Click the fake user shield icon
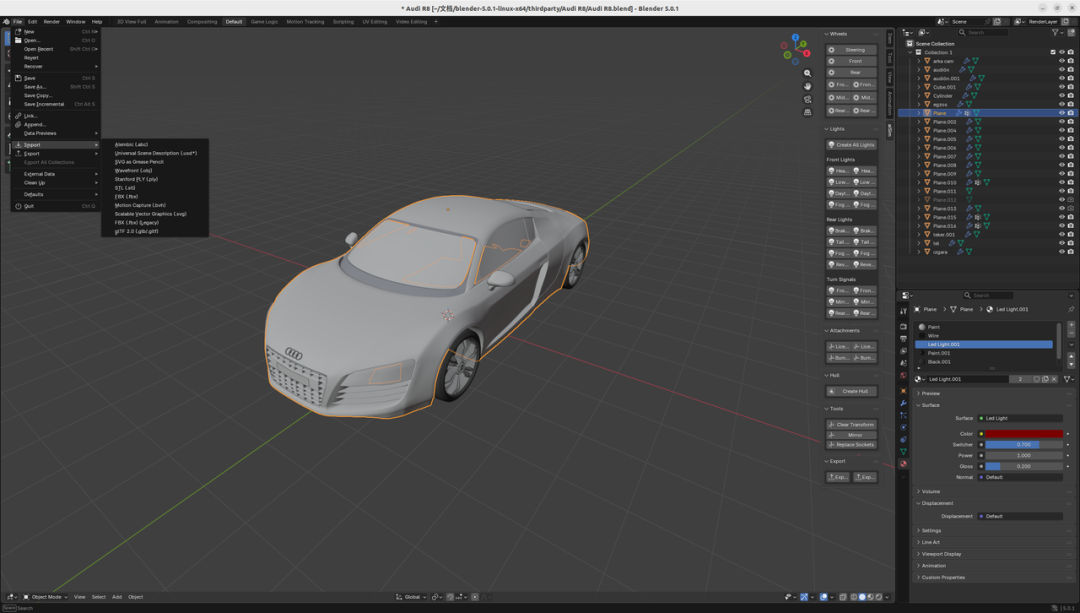The image size is (1080, 613). [1037, 379]
